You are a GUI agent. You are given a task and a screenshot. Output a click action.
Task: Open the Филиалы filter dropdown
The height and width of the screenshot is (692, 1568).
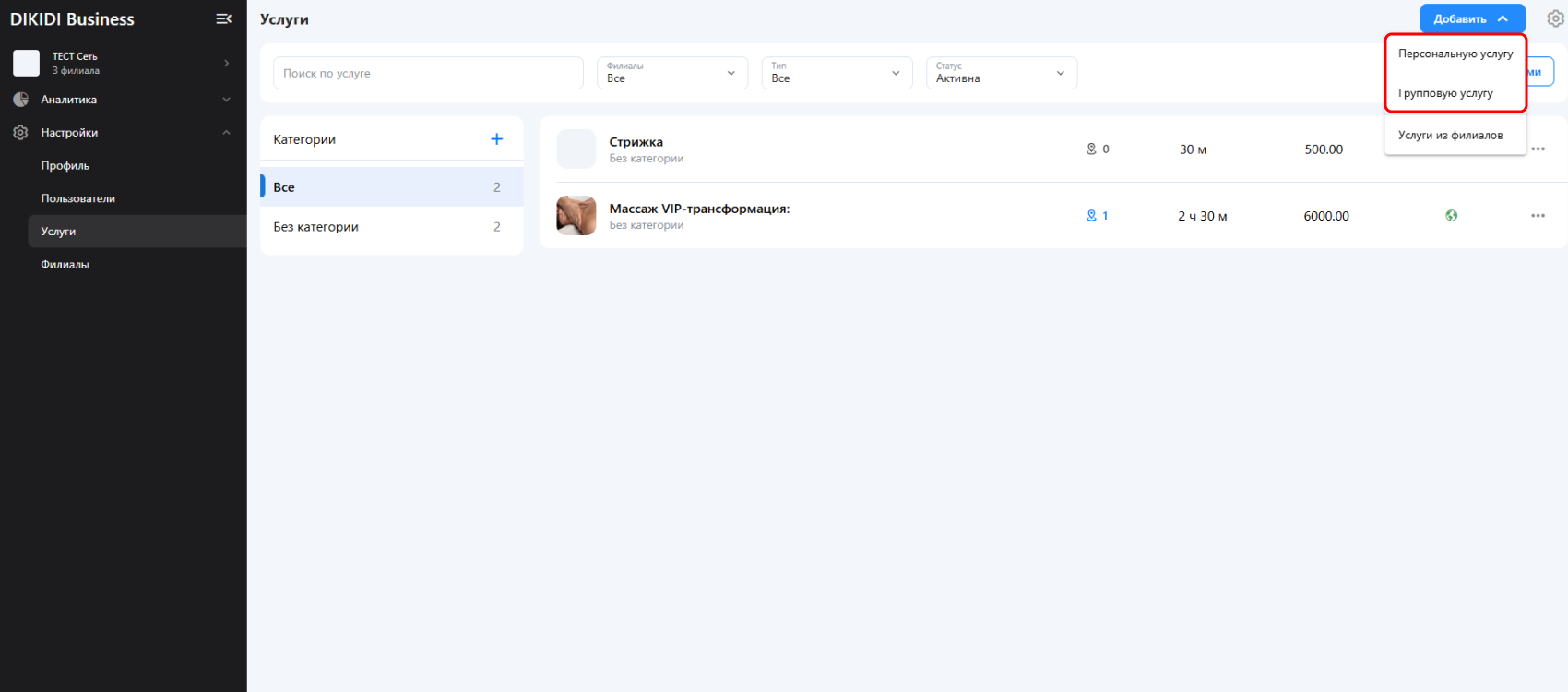(x=671, y=73)
